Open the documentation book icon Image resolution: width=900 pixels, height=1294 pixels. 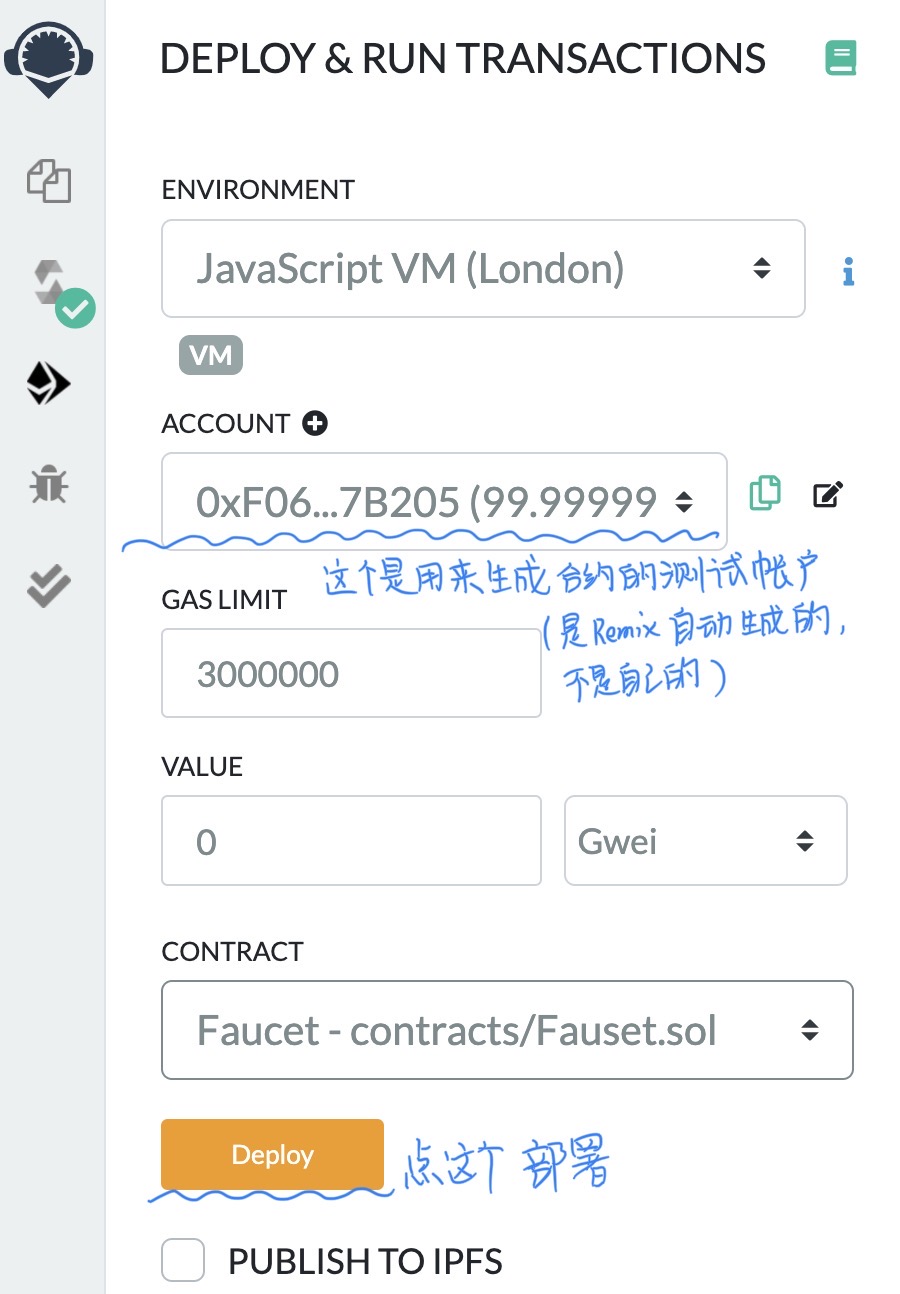point(841,59)
